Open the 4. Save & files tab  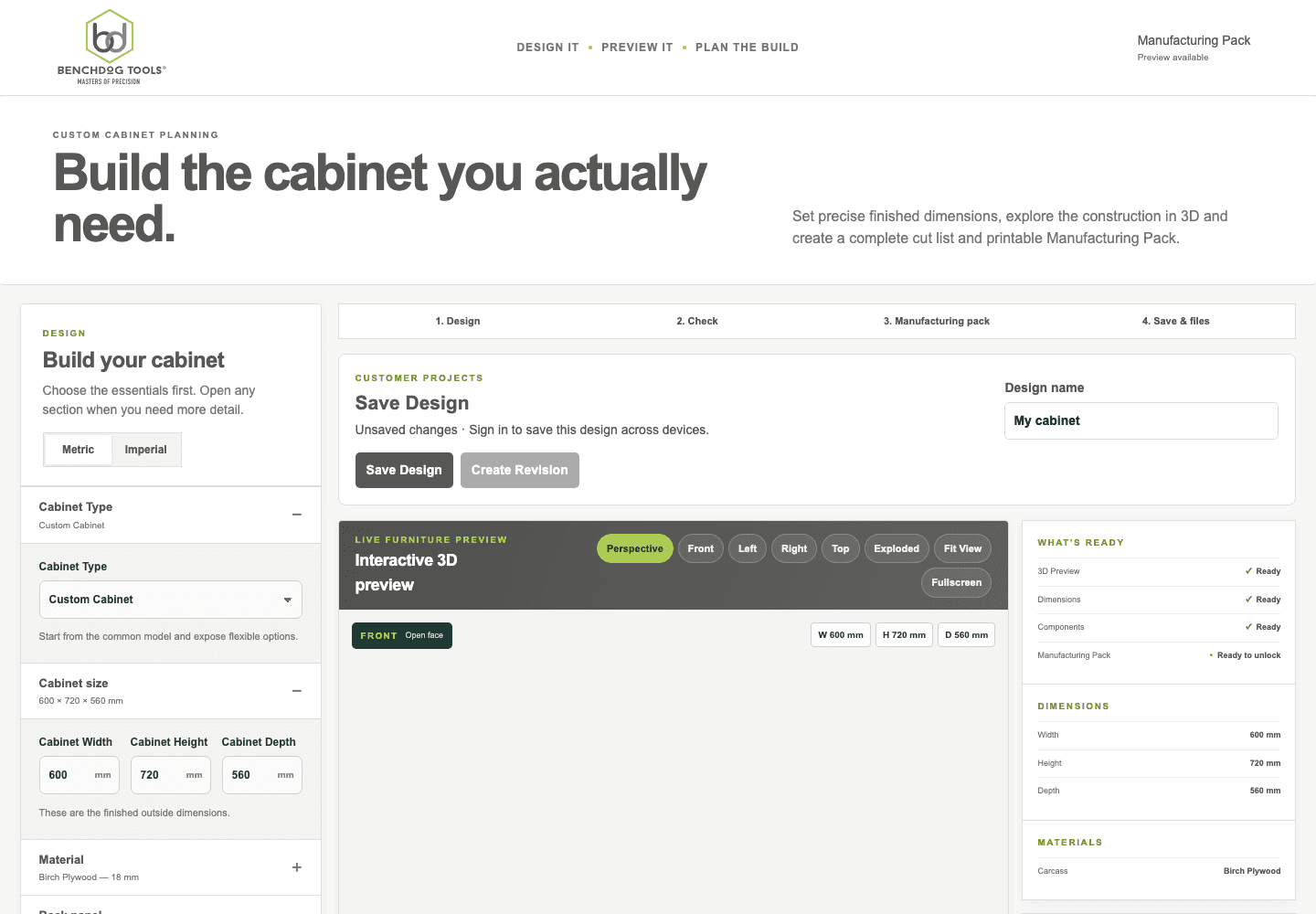1176,321
